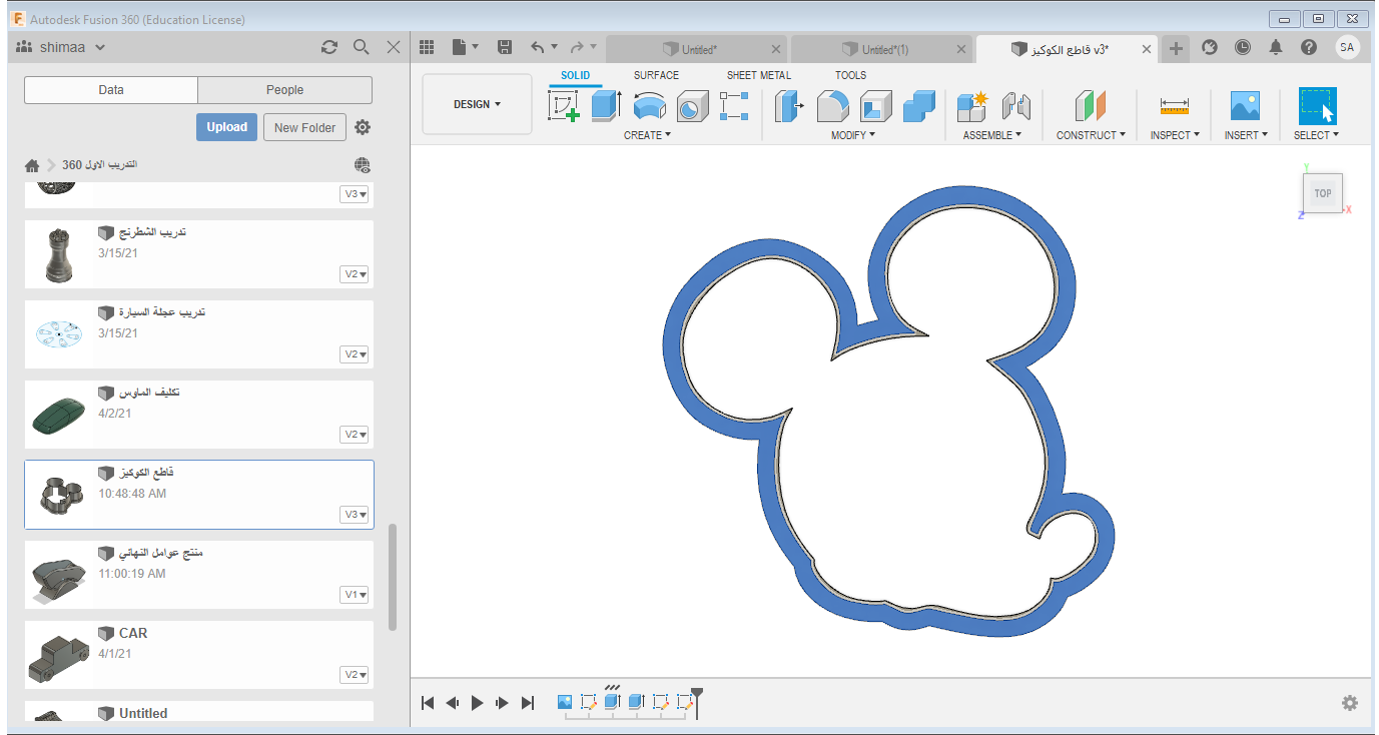Redo the last undone action

577,47
